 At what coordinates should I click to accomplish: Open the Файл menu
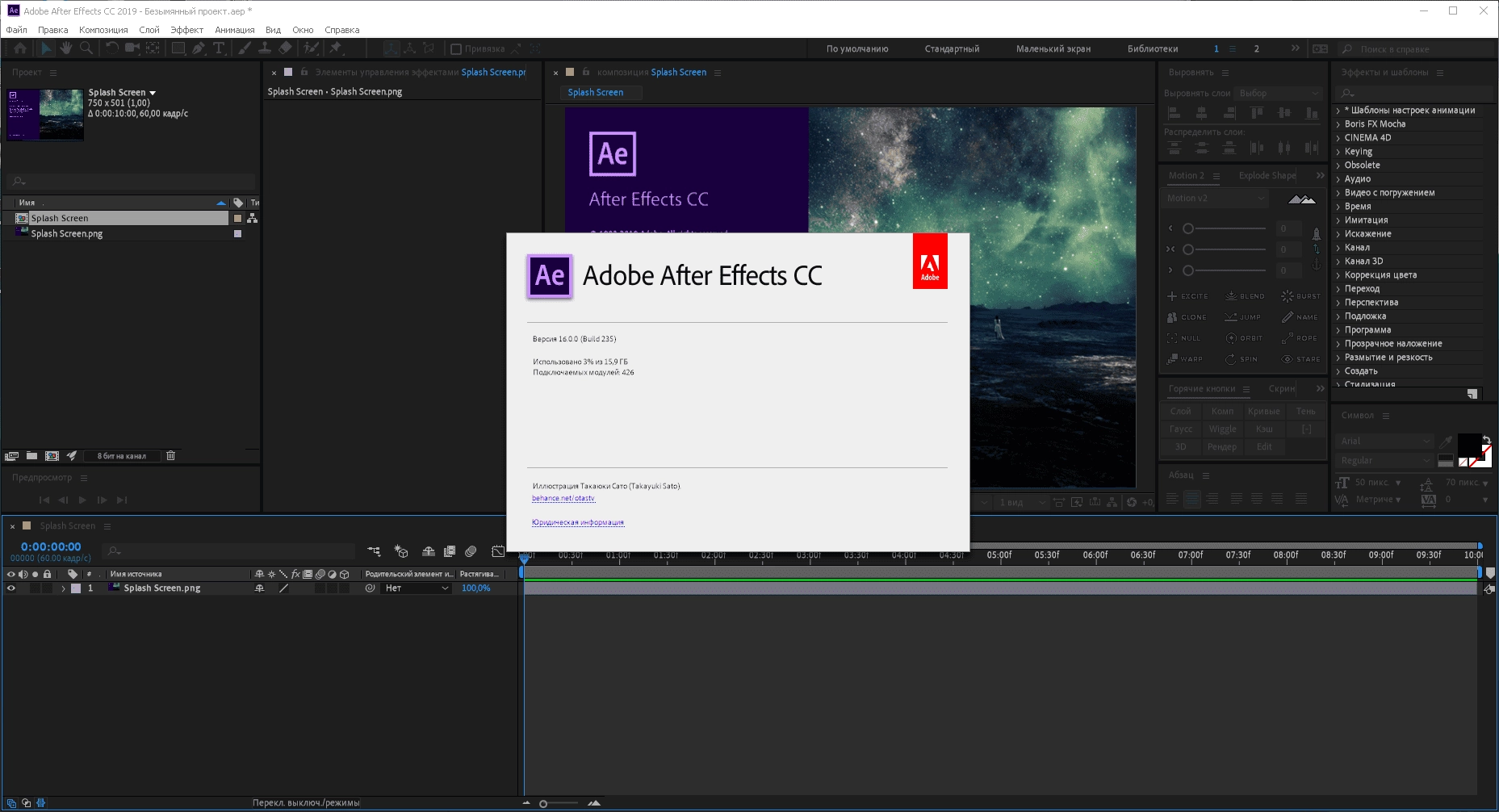[17, 30]
